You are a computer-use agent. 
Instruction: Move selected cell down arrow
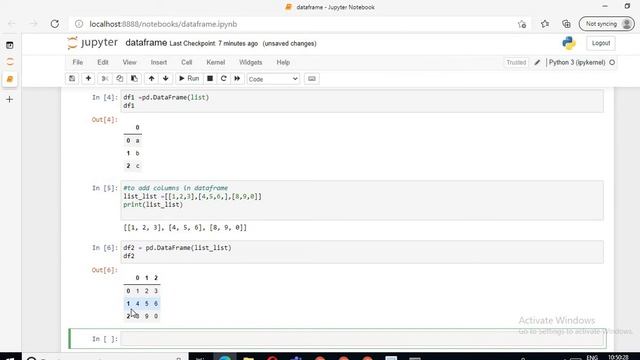tap(165, 78)
